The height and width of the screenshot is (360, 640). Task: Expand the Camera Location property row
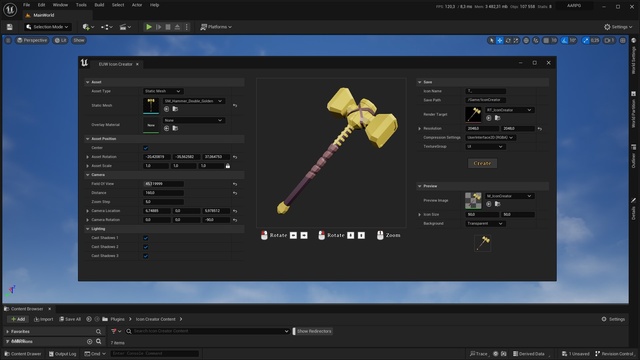click(x=87, y=211)
